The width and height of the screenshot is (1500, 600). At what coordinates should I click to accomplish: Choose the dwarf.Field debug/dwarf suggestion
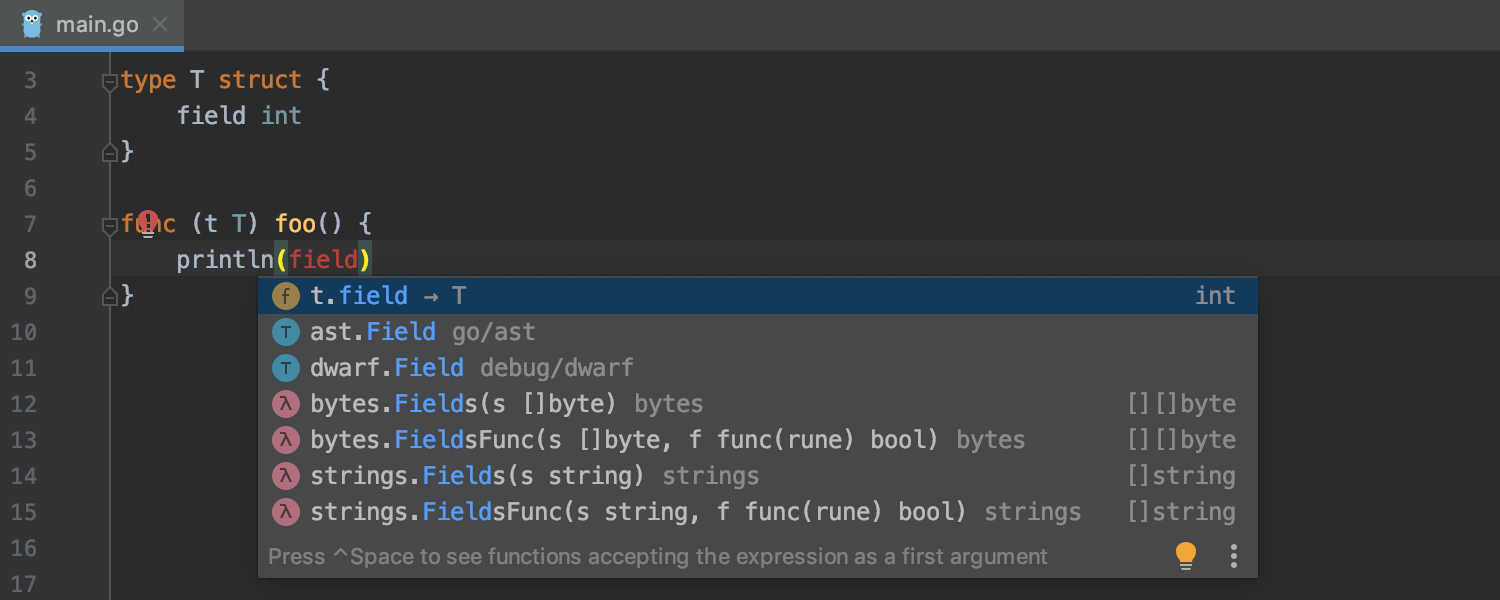pos(758,368)
